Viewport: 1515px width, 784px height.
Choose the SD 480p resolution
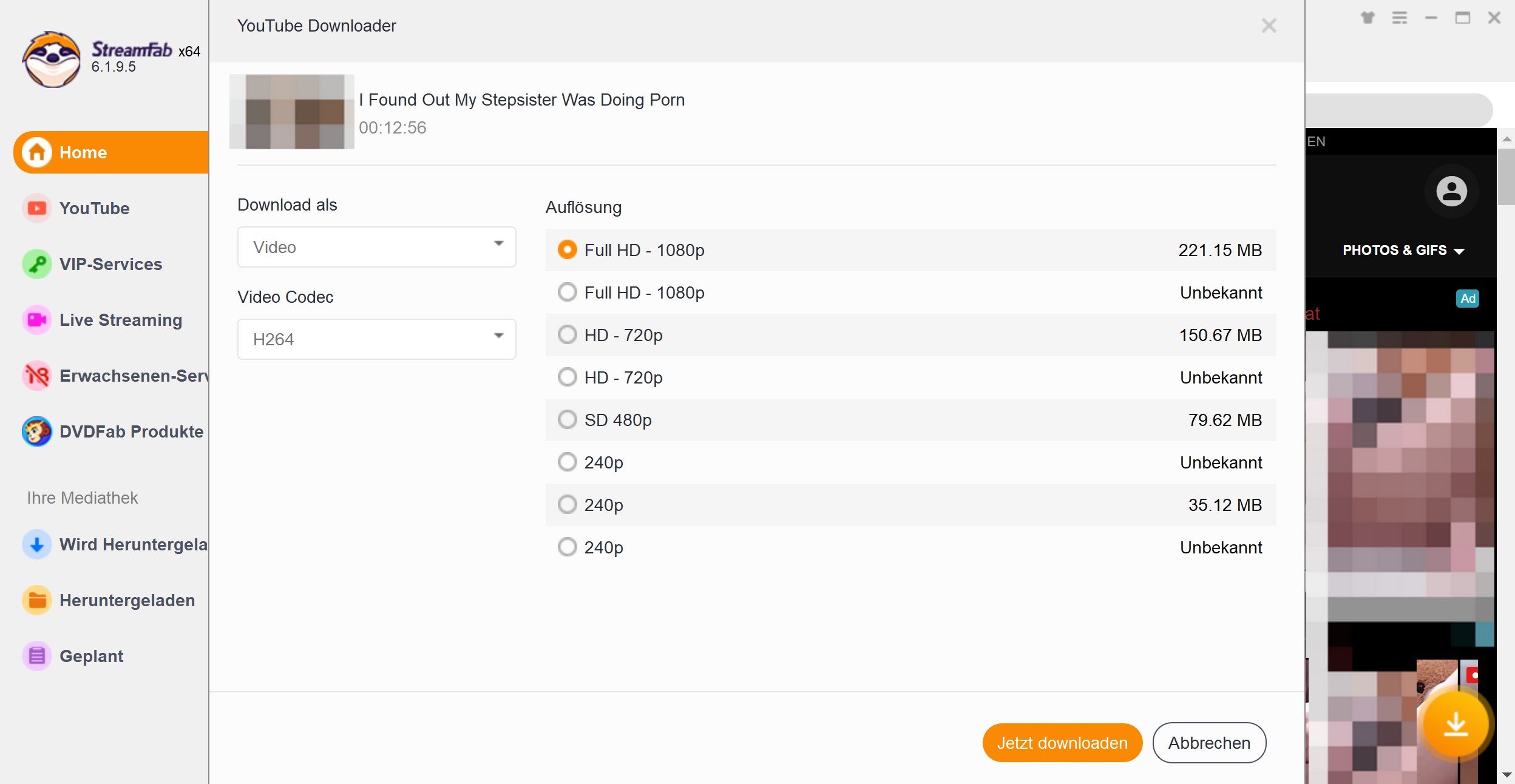[568, 420]
